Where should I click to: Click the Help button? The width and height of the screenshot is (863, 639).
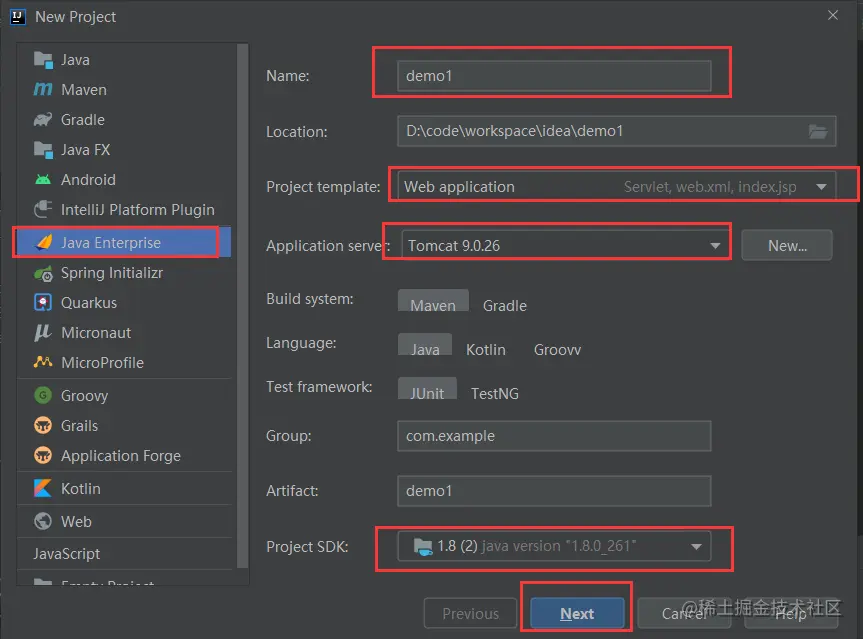(x=791, y=613)
